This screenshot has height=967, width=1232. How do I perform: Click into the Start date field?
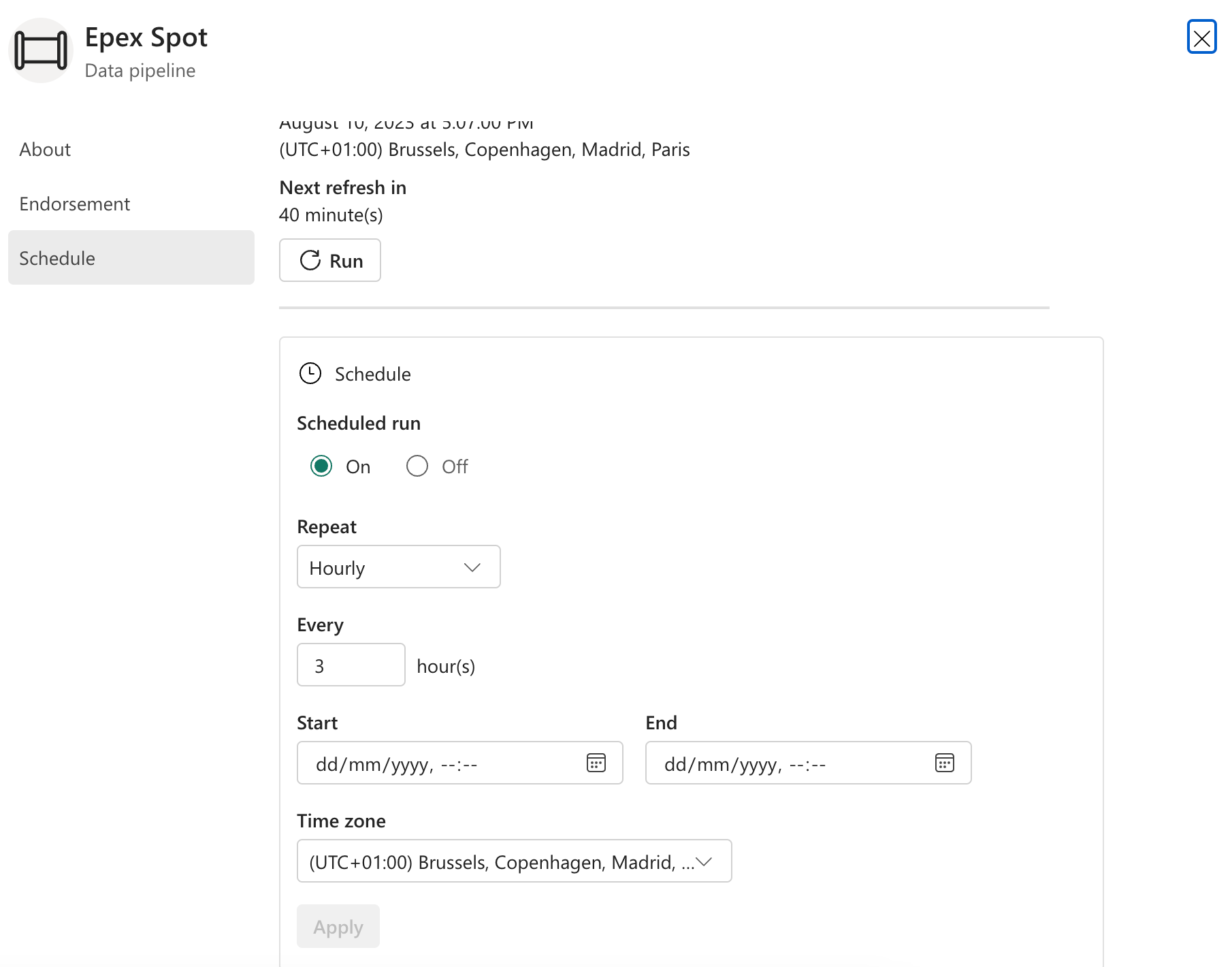click(436, 763)
